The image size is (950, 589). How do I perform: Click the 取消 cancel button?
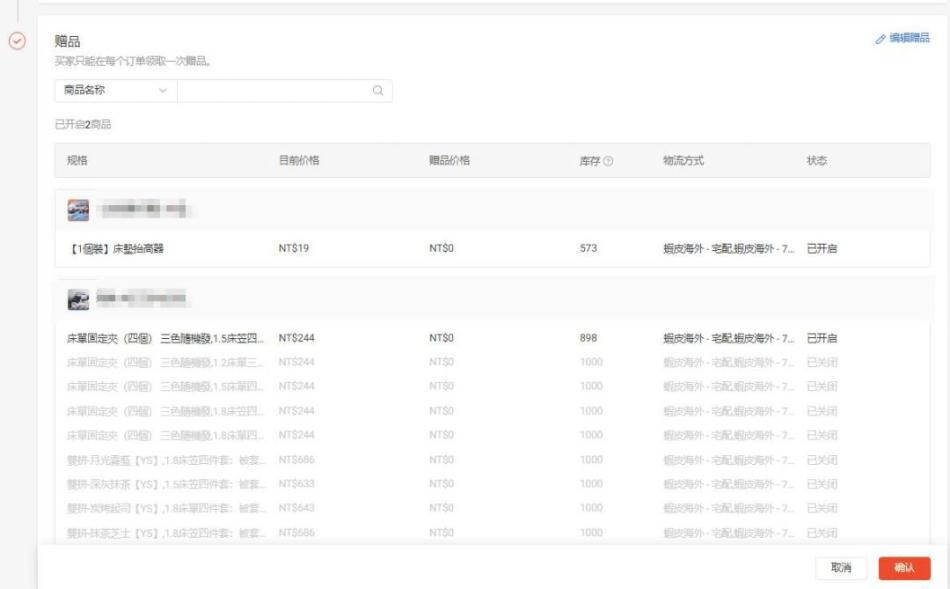(841, 568)
